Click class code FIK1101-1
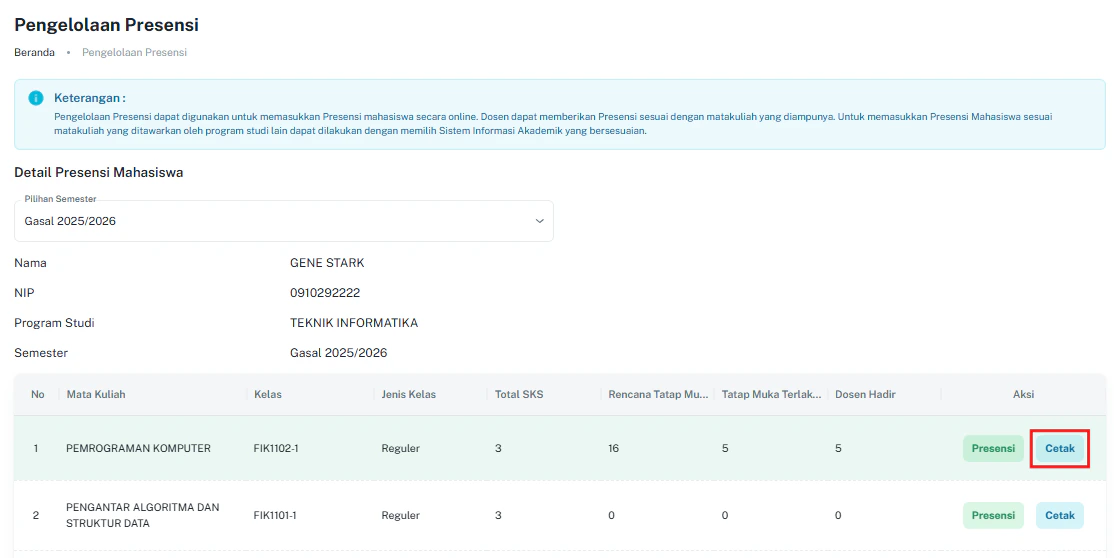 click(275, 515)
